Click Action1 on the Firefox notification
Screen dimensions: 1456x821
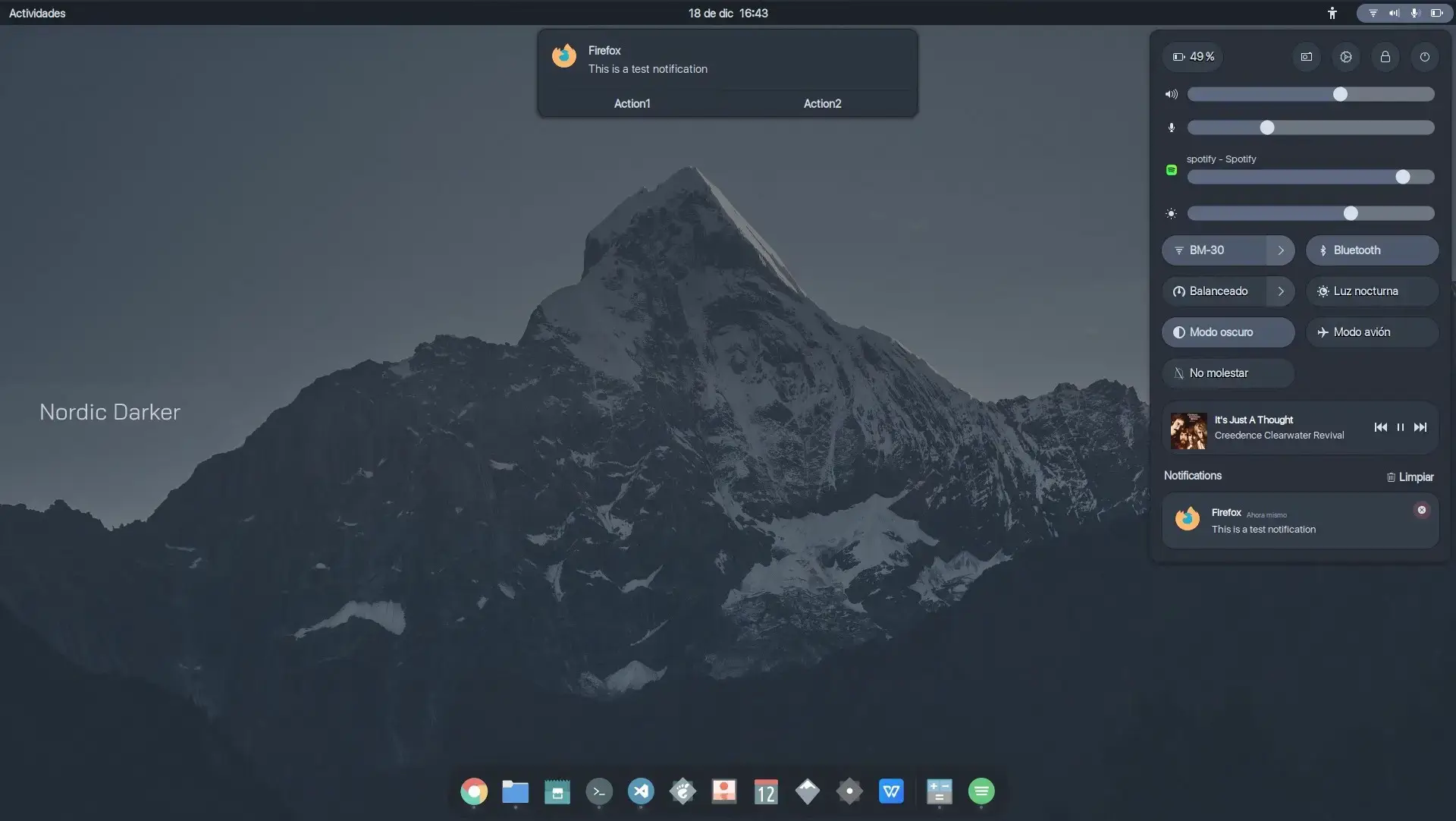[x=632, y=103]
